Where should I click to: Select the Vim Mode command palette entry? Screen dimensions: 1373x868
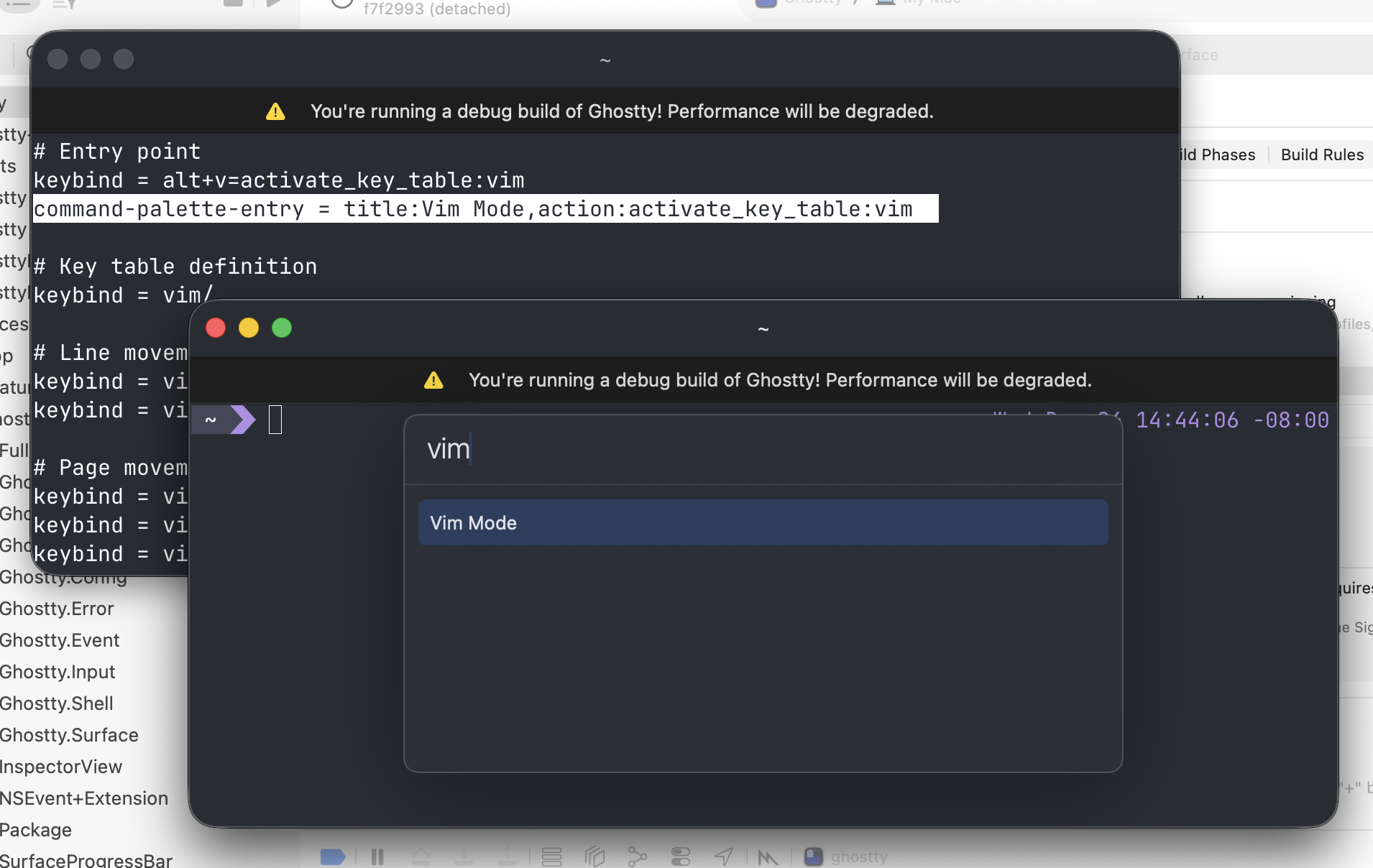[x=763, y=522]
